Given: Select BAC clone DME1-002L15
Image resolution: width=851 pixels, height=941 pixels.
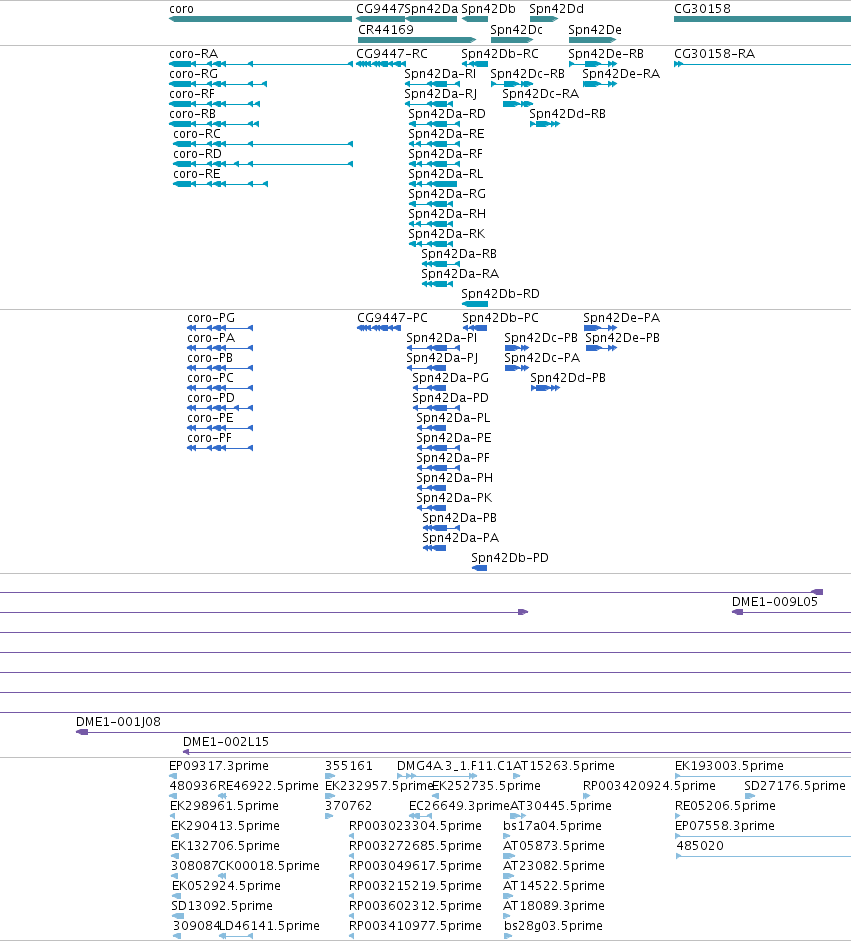Looking at the screenshot, I should point(517,752).
